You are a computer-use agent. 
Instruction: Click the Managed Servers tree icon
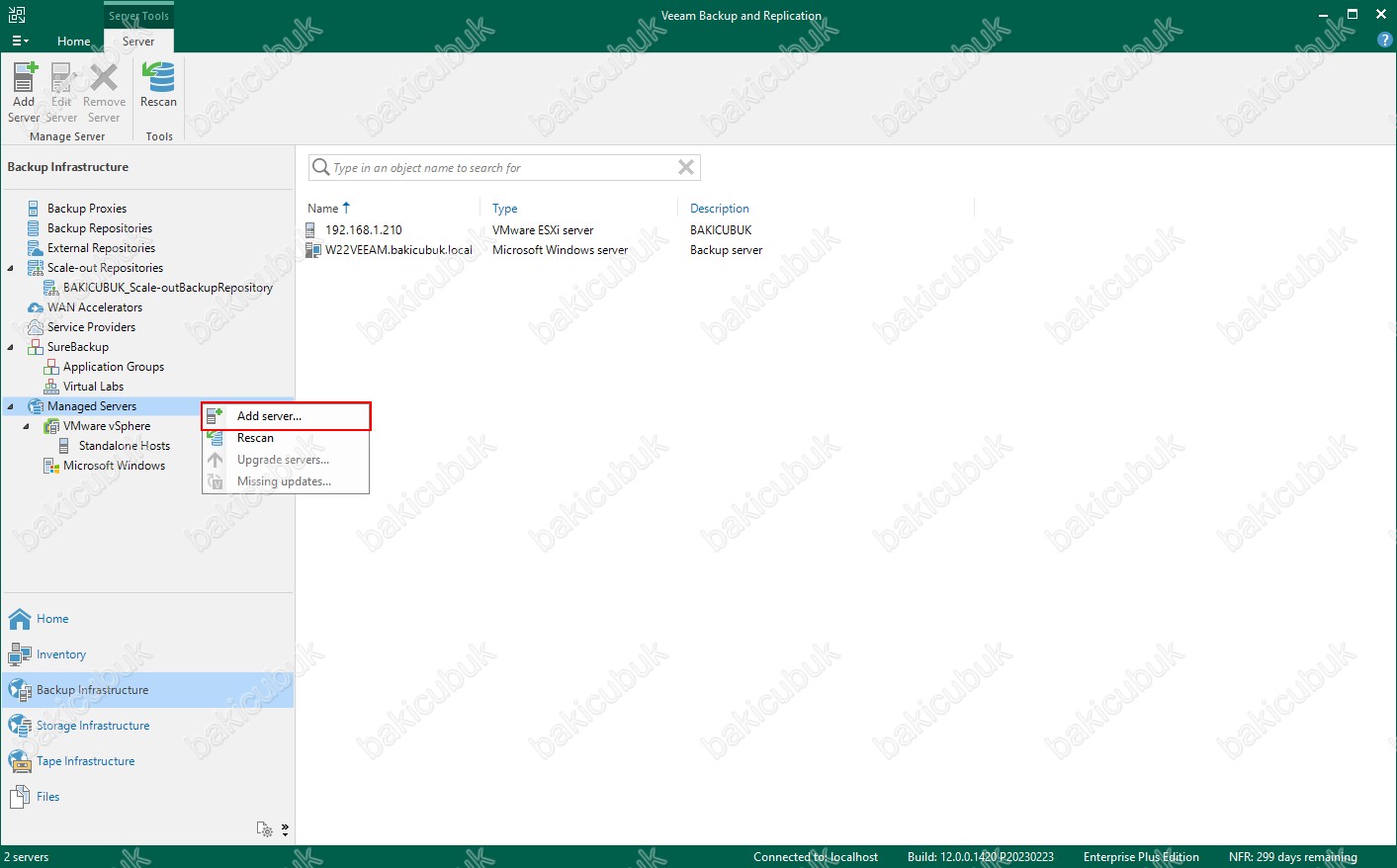pyautogui.click(x=36, y=406)
